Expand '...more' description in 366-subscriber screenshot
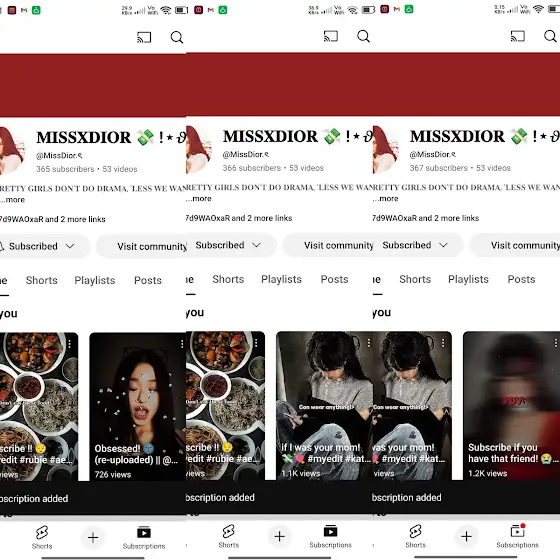 click(x=199, y=199)
